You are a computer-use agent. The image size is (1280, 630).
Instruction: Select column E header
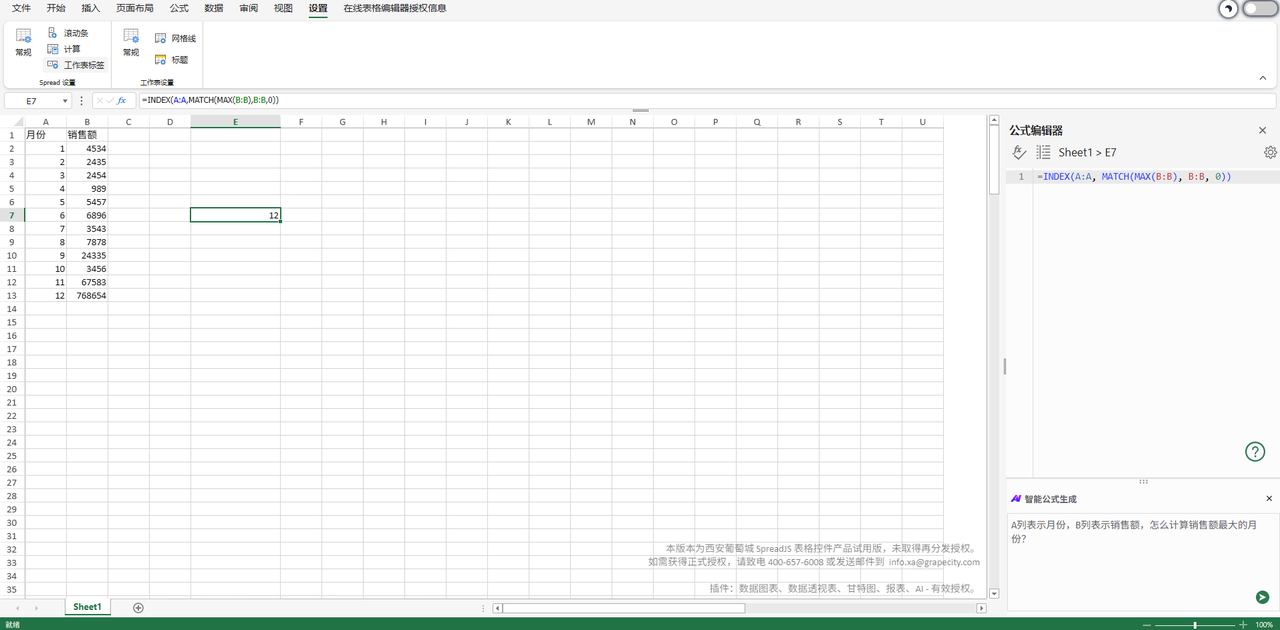(x=235, y=122)
